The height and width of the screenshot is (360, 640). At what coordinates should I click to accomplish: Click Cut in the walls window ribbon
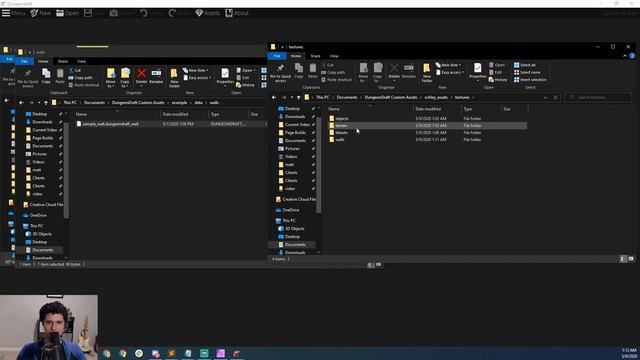pos(75,70)
